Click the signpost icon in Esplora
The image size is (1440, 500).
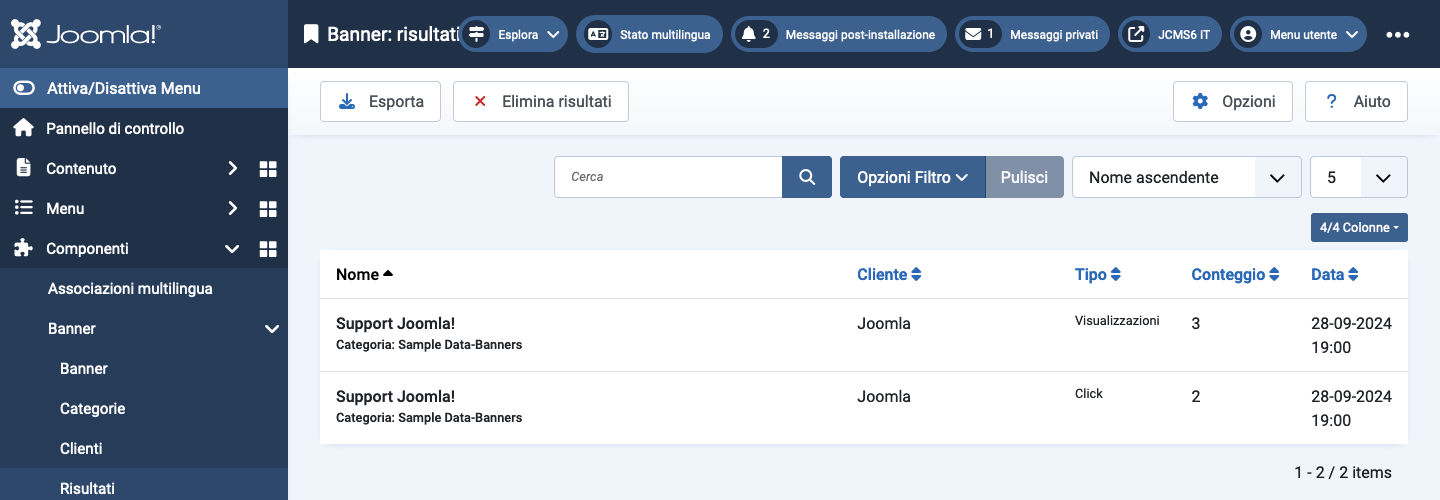click(476, 34)
